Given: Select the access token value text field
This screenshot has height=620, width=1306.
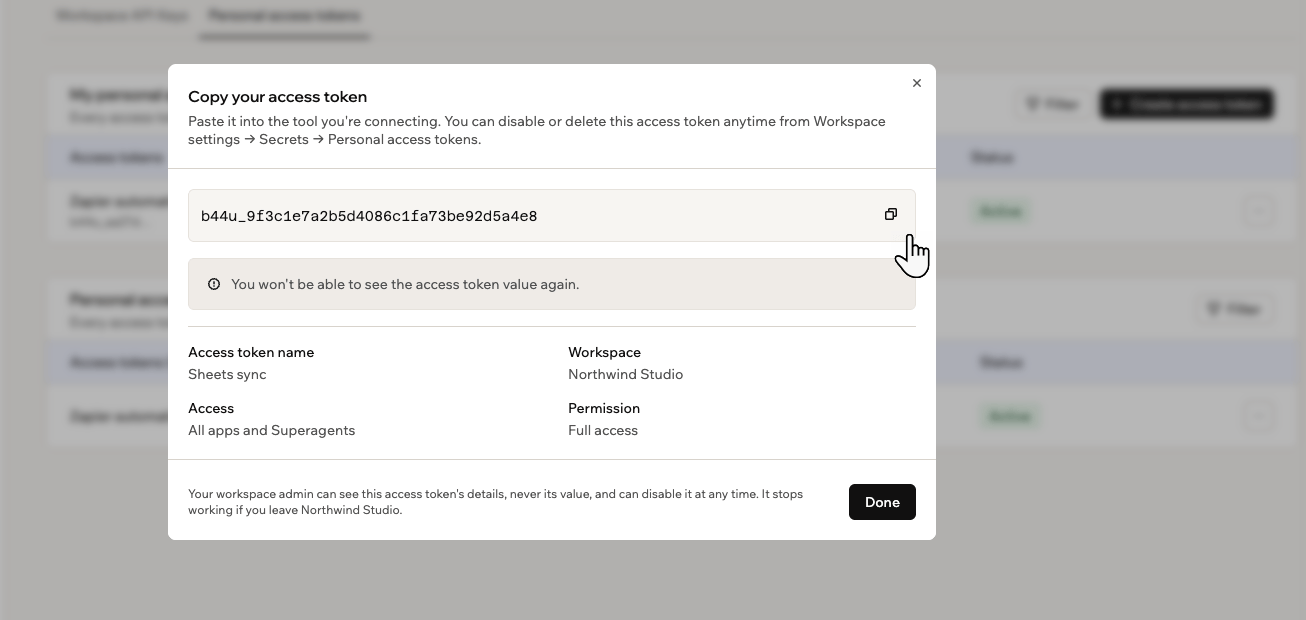Looking at the screenshot, I should (552, 215).
